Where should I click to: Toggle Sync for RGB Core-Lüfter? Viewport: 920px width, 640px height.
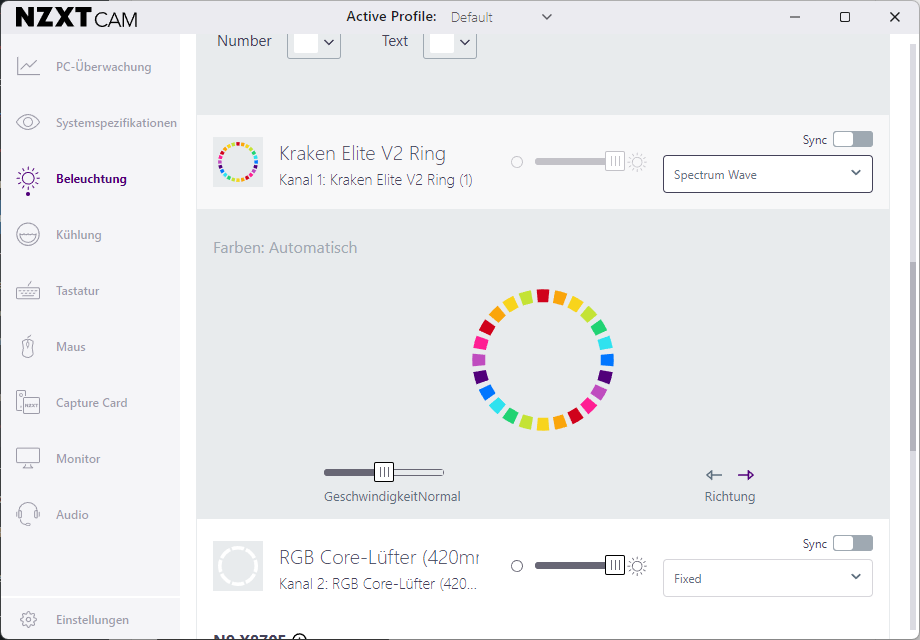point(852,543)
